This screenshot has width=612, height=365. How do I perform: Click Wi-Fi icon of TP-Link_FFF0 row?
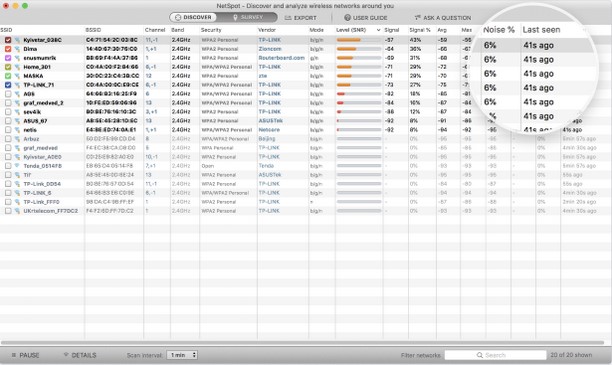tap(17, 202)
